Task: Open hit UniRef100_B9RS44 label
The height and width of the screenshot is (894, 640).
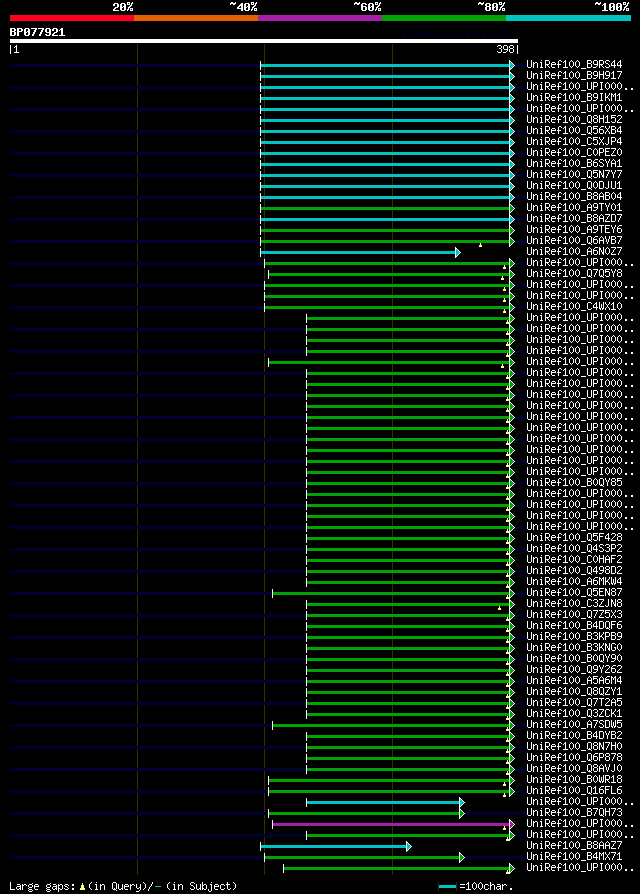Action: (x=574, y=64)
